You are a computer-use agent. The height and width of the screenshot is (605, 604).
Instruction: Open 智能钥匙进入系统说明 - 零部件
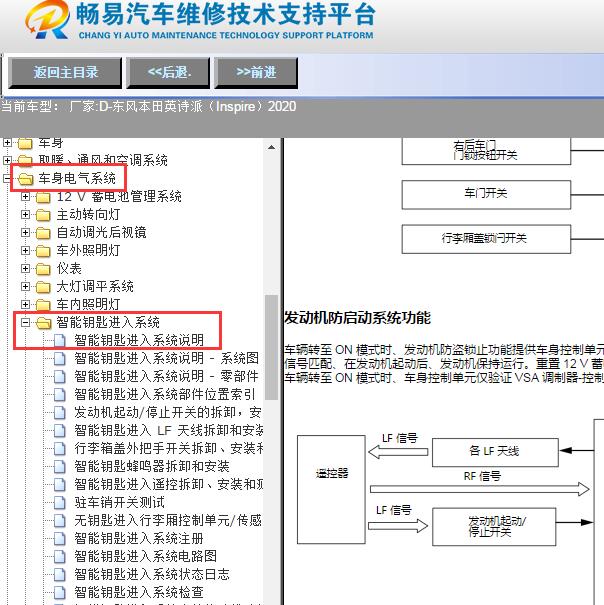coord(166,376)
